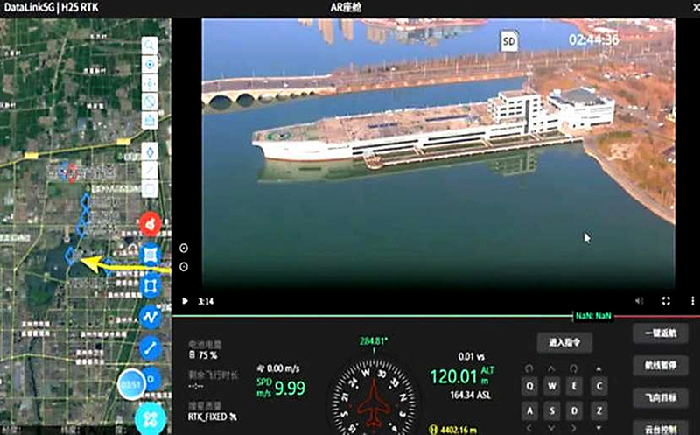This screenshot has width=700, height=435.
Task: Click the green video progress bar
Action: tap(372, 316)
